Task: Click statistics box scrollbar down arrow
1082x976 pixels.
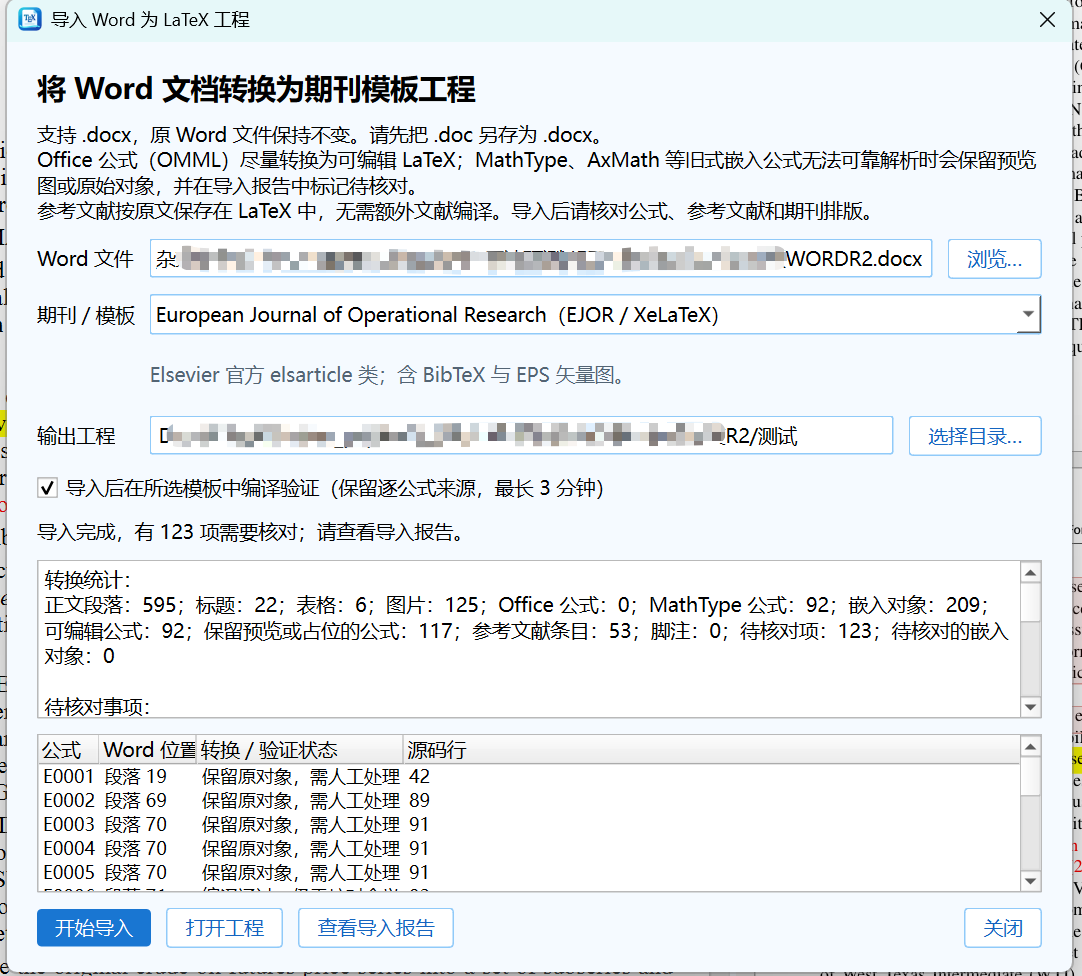Action: click(1030, 707)
